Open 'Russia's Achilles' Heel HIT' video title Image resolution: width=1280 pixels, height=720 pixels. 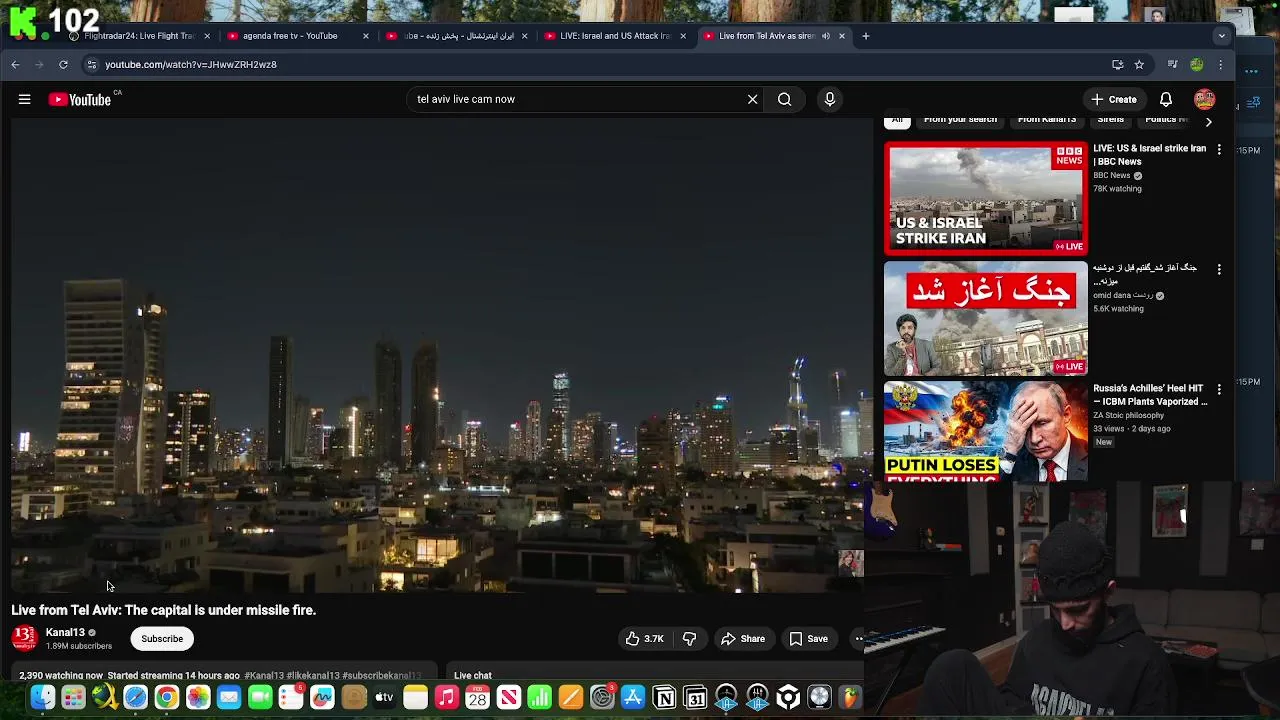[x=1150, y=395]
